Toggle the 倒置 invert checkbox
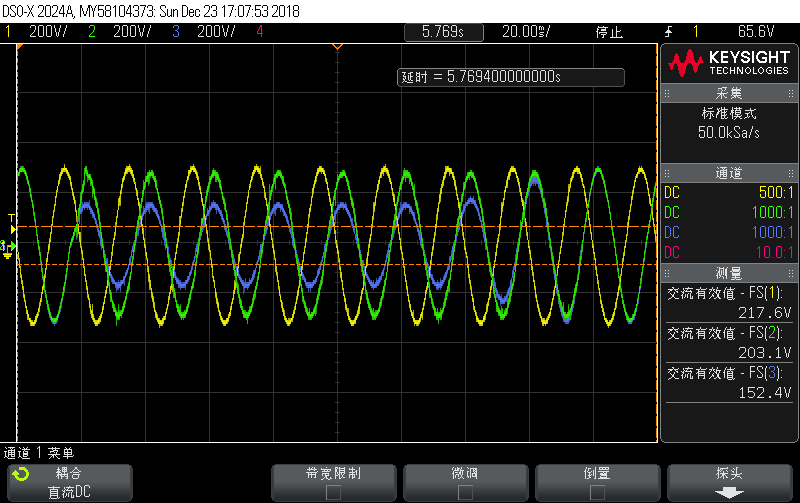 click(597, 492)
